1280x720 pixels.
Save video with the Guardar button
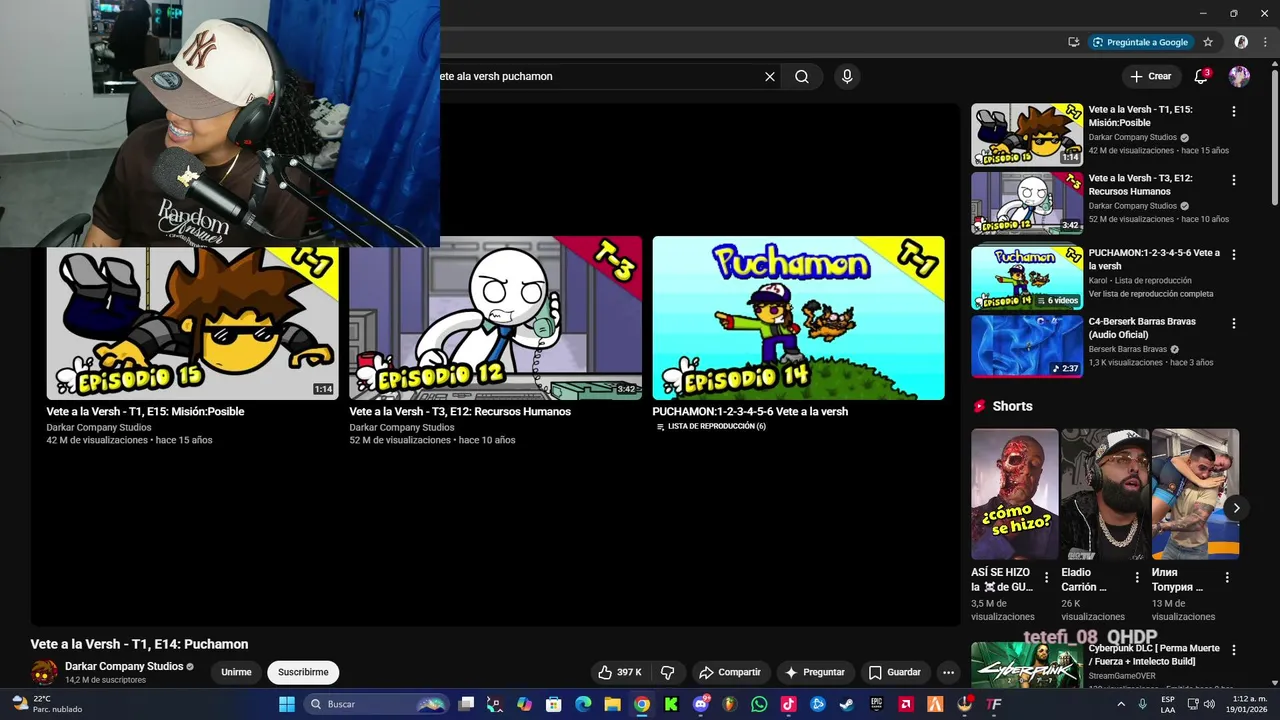pyautogui.click(x=894, y=672)
